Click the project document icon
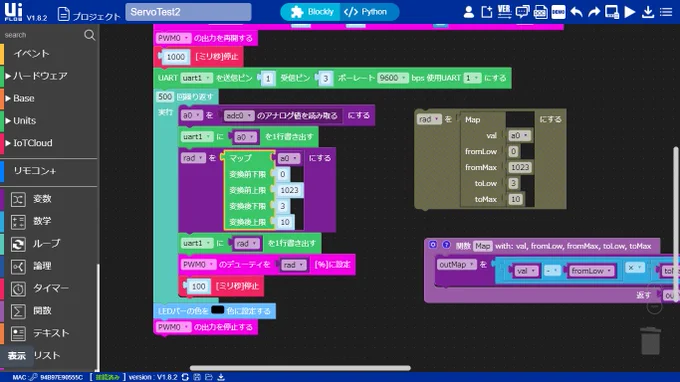The height and width of the screenshot is (382, 680). pos(63,13)
